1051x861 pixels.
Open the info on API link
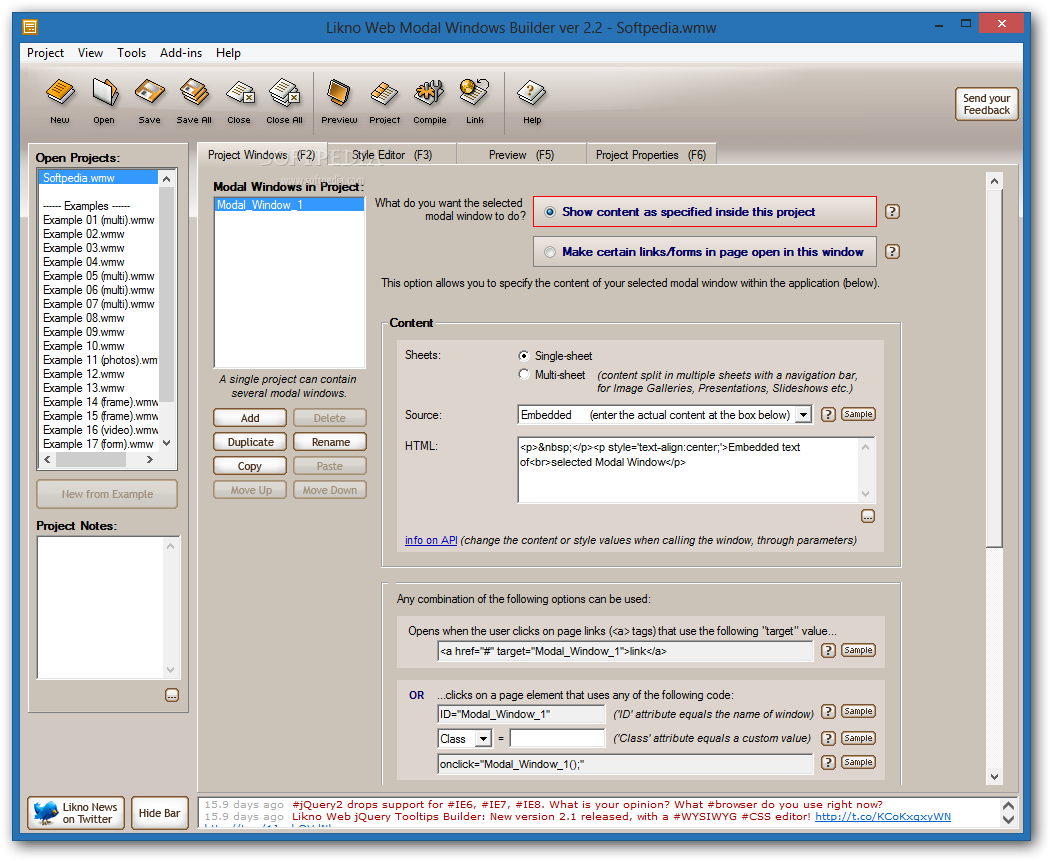point(431,541)
